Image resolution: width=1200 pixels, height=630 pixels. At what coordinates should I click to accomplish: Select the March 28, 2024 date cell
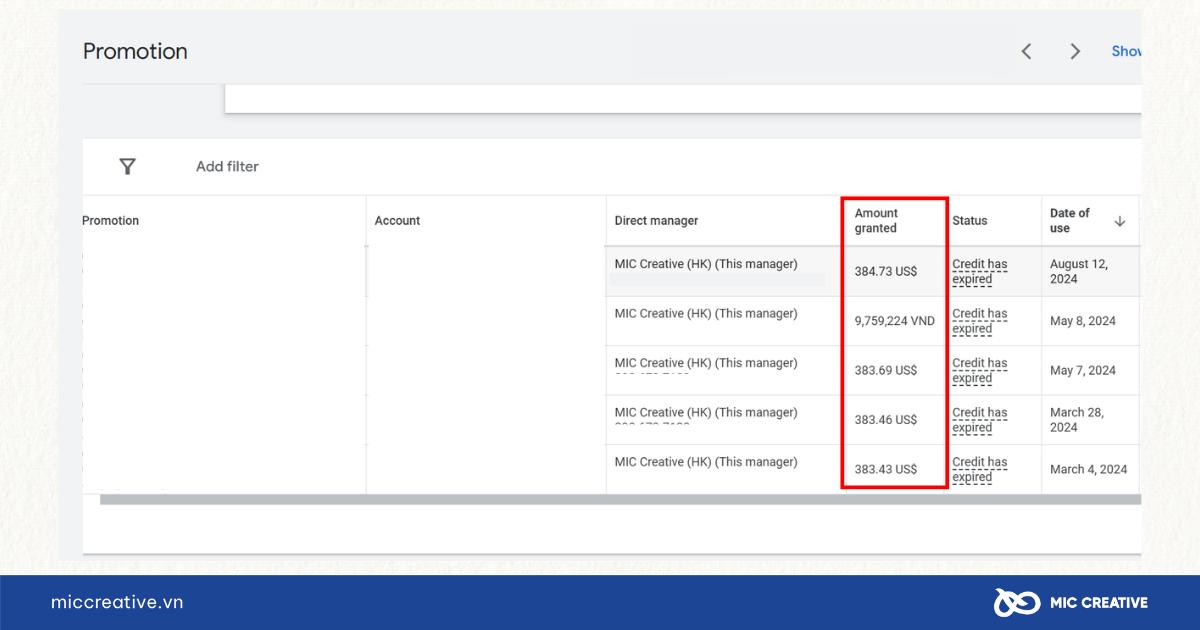pyautogui.click(x=1077, y=420)
